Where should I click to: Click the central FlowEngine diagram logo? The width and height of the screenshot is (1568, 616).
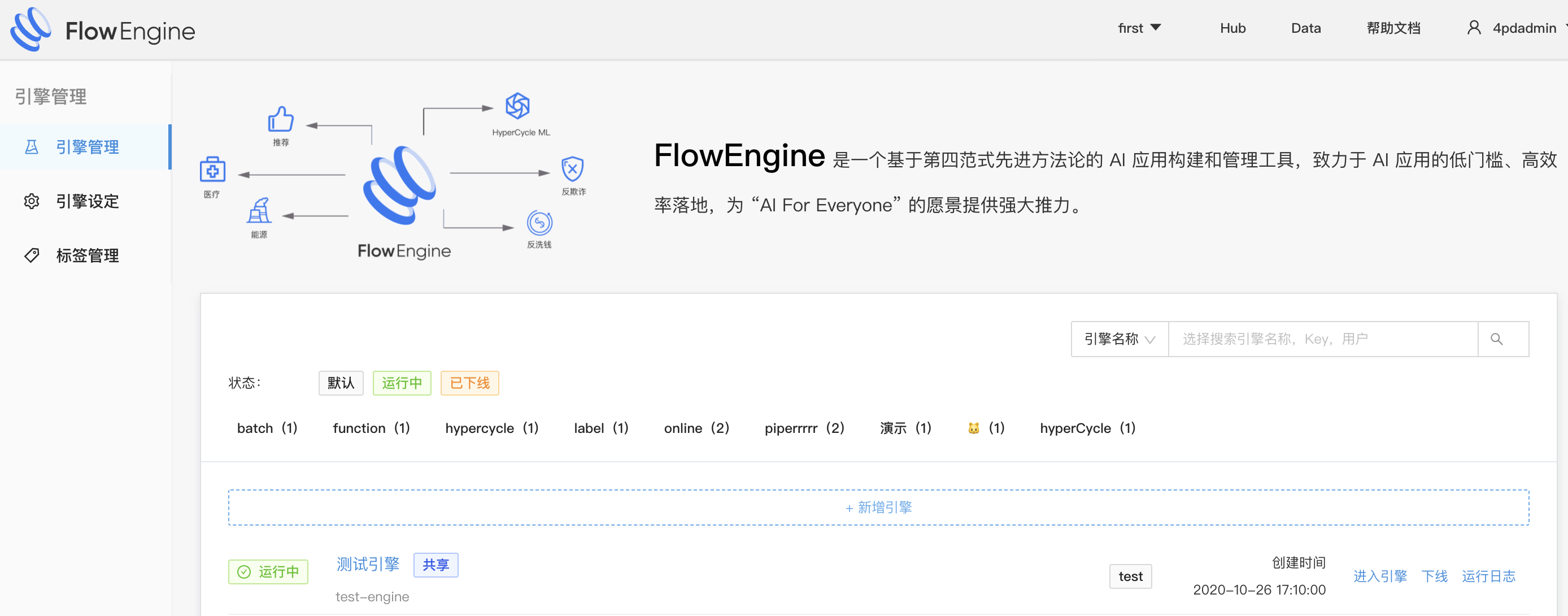point(399,185)
